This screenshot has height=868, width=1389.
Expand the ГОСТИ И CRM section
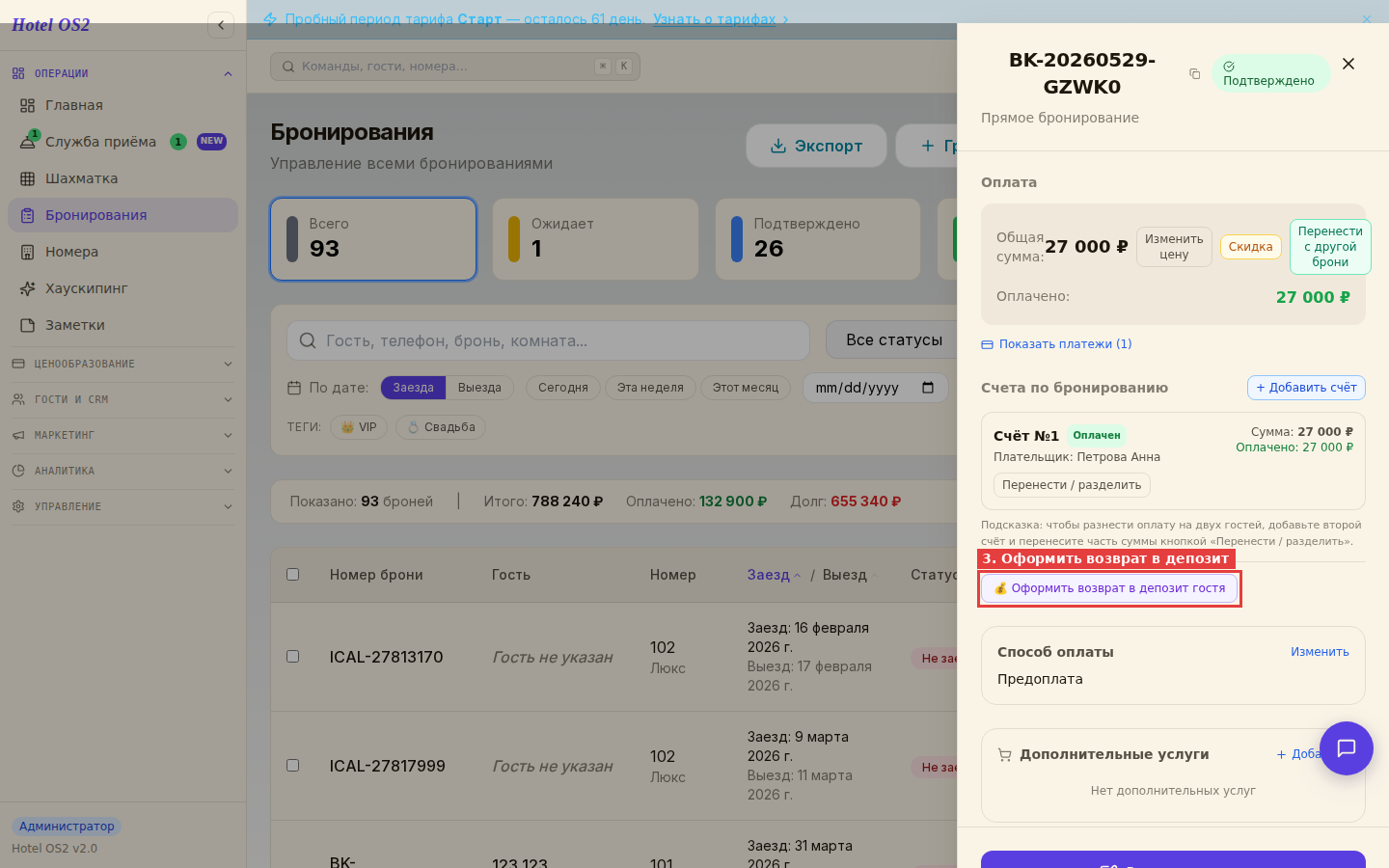(123, 399)
